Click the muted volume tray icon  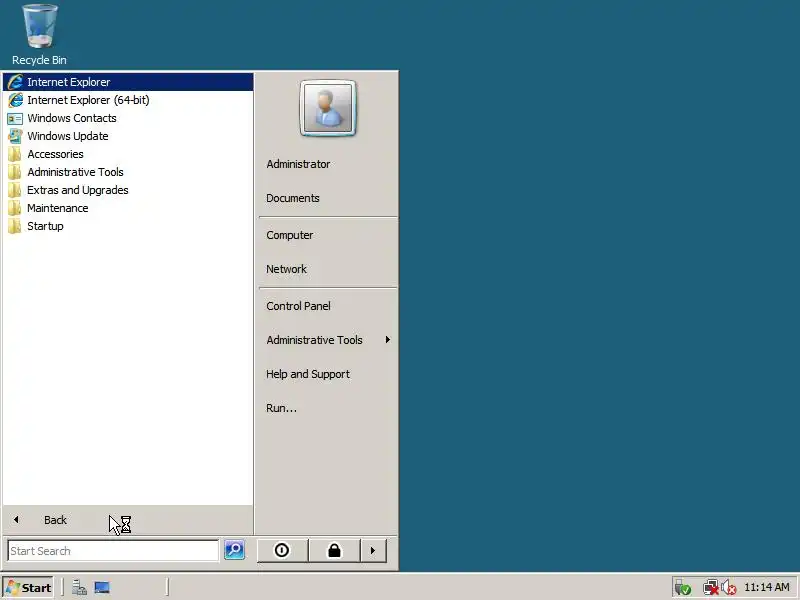729,588
